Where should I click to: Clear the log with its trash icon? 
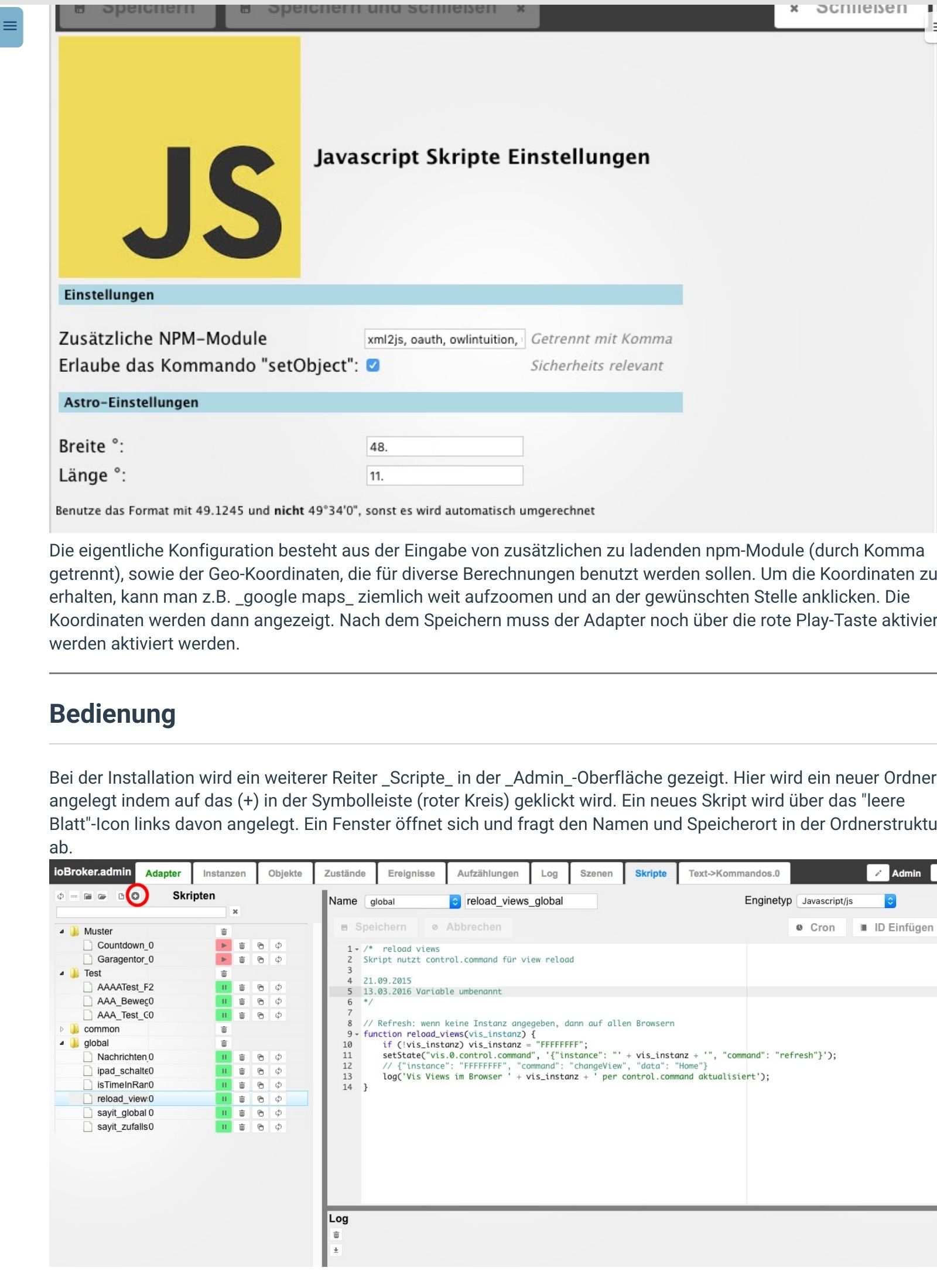point(336,1235)
